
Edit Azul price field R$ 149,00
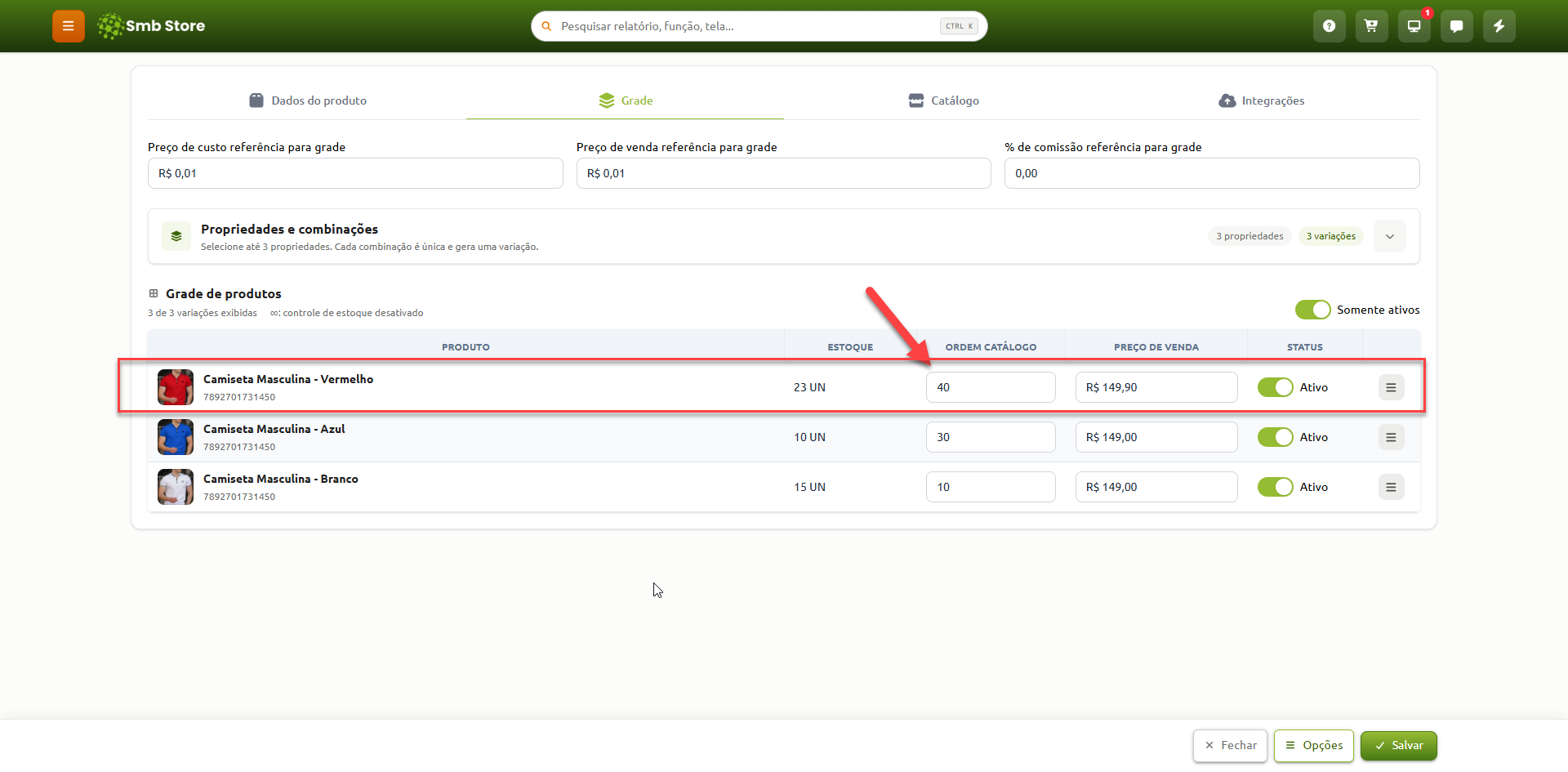pos(1156,437)
